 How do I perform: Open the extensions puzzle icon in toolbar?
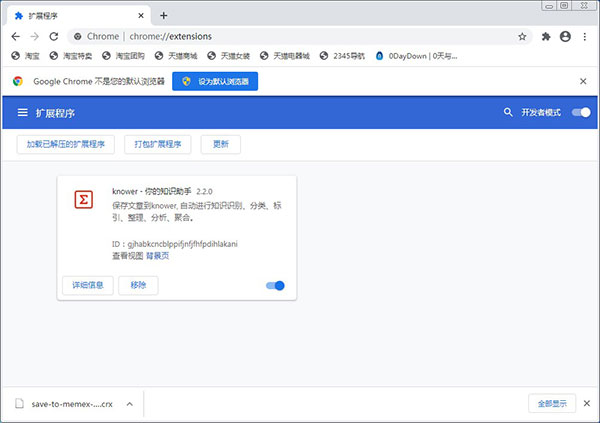coord(546,36)
